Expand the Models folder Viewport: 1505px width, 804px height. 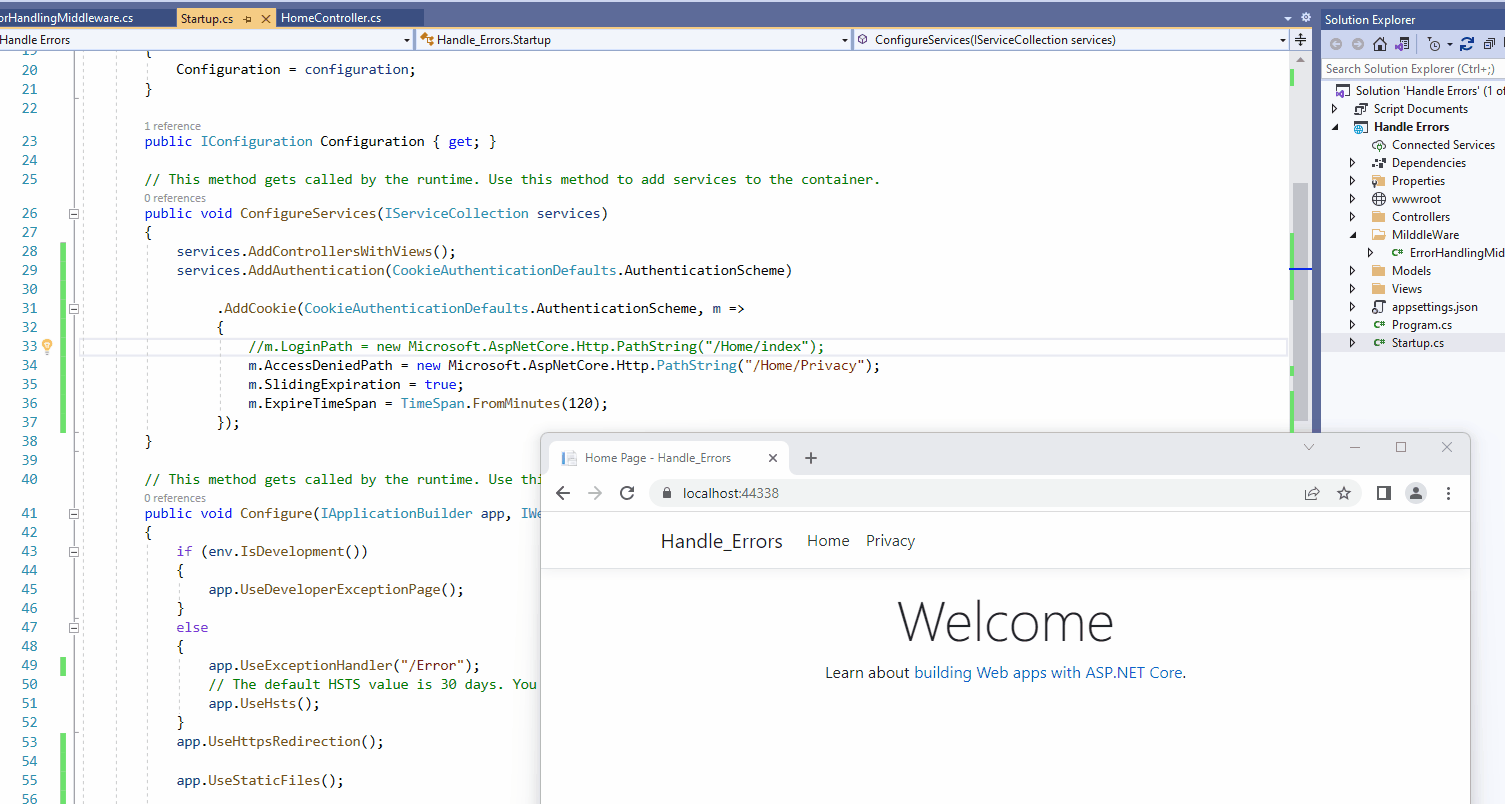click(1353, 271)
